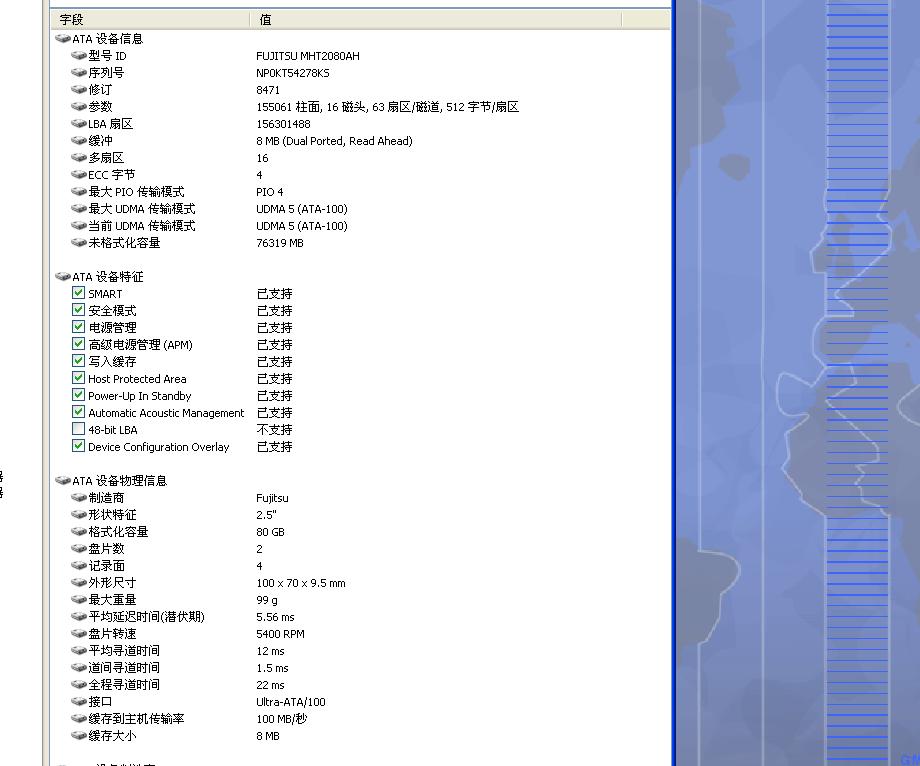Image resolution: width=920 pixels, height=766 pixels.
Task: Select the 平均延迟时间(潜伏期) row label
Action: 146,617
